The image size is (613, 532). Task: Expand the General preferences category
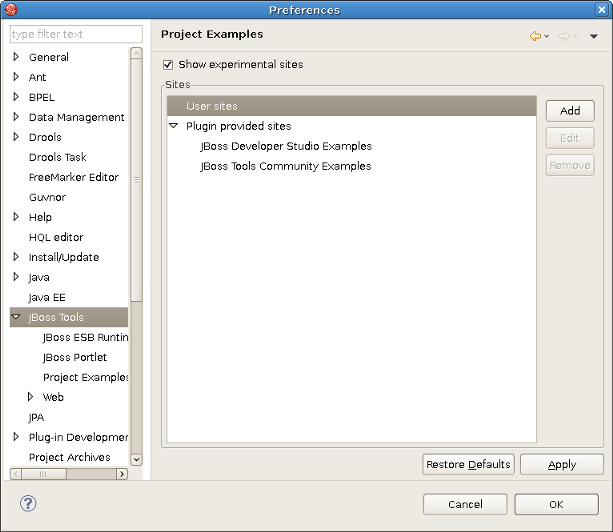[16, 57]
